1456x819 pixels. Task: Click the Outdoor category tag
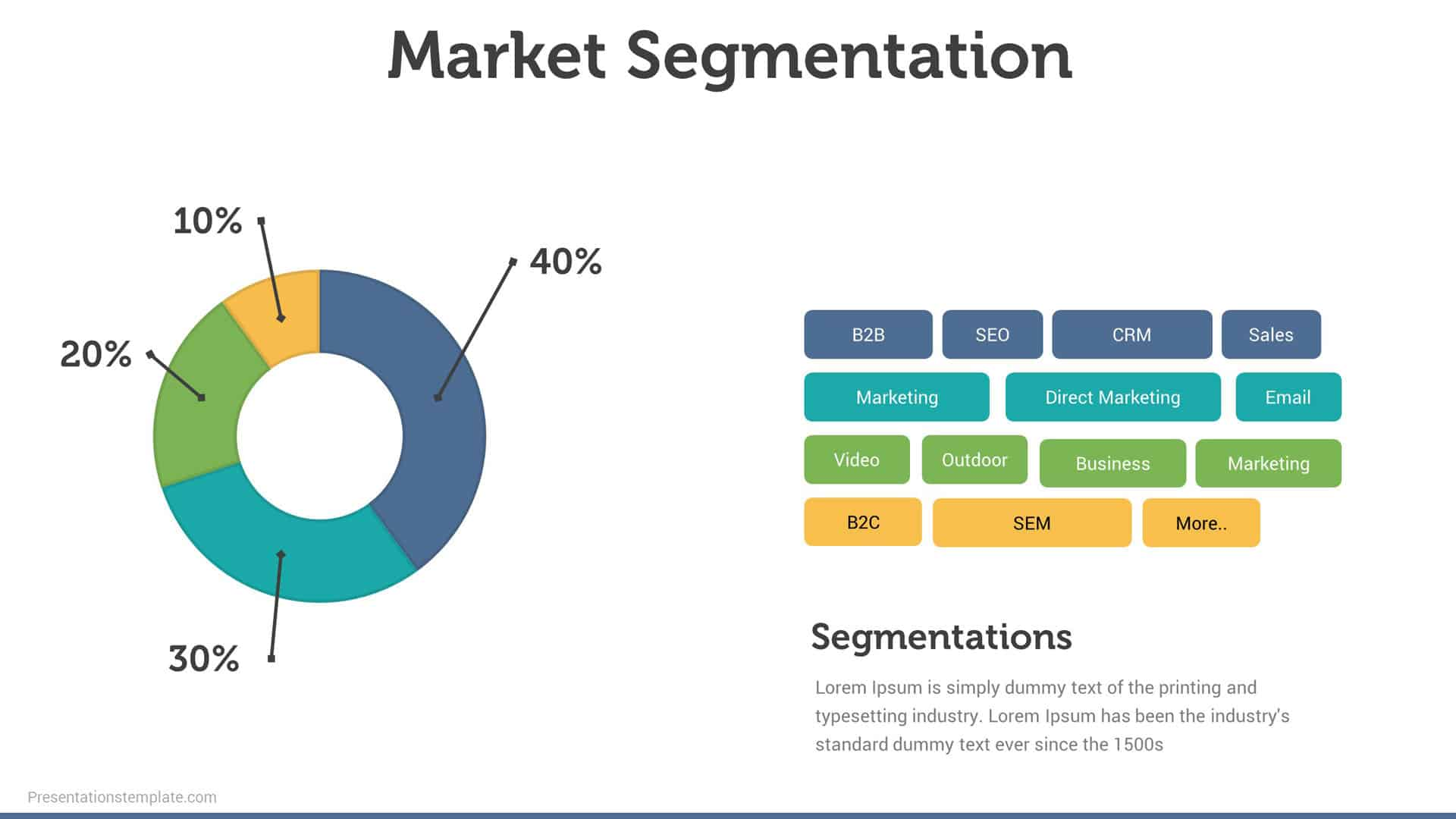(975, 459)
